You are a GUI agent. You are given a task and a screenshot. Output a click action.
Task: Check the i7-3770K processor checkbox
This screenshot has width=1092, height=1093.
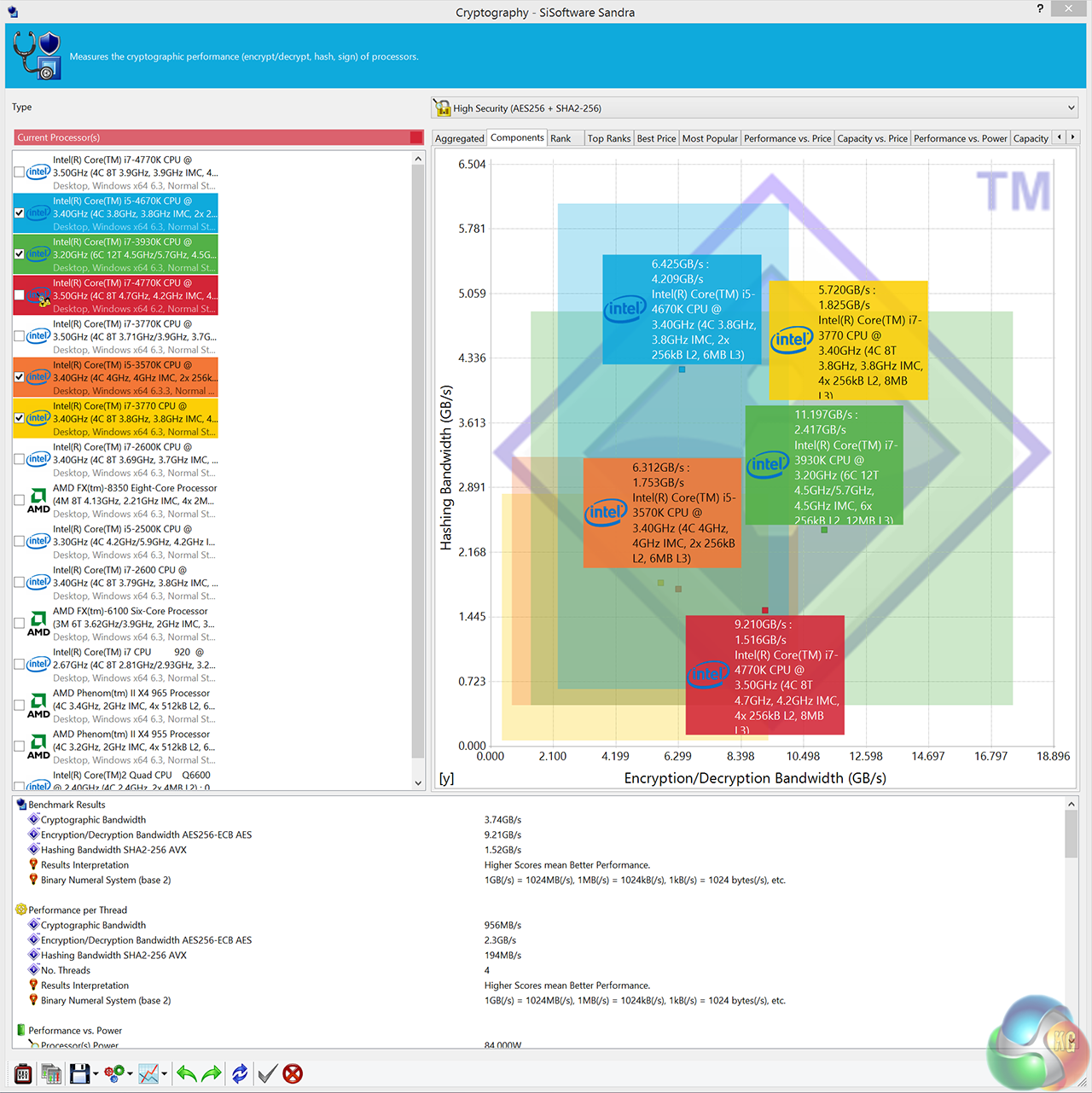point(19,336)
